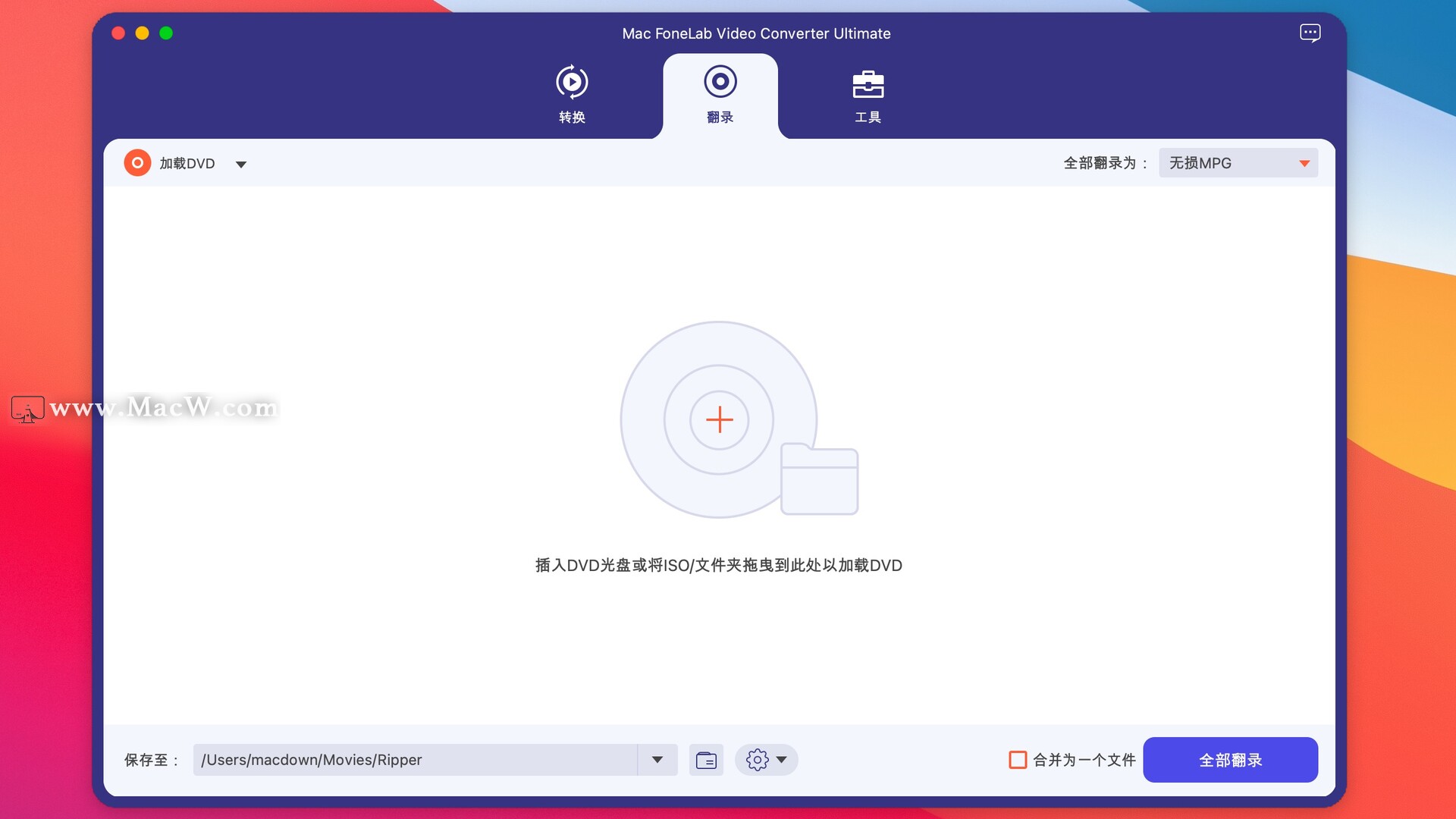The height and width of the screenshot is (819, 1456).
Task: Click the yellow minimize window button
Action: [x=142, y=33]
